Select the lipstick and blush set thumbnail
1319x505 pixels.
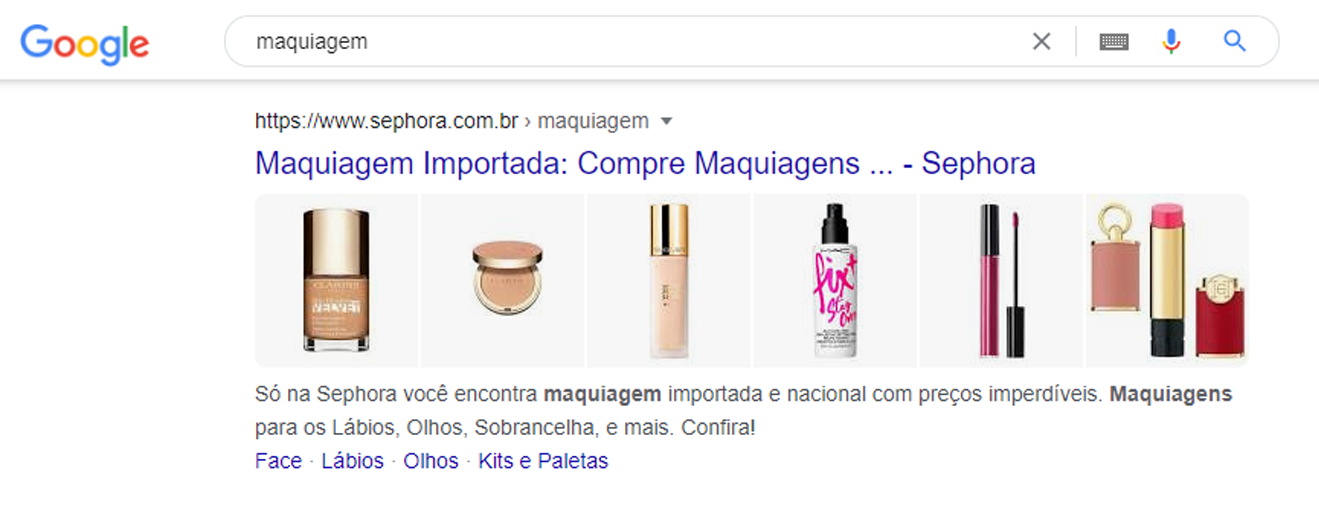(1167, 281)
